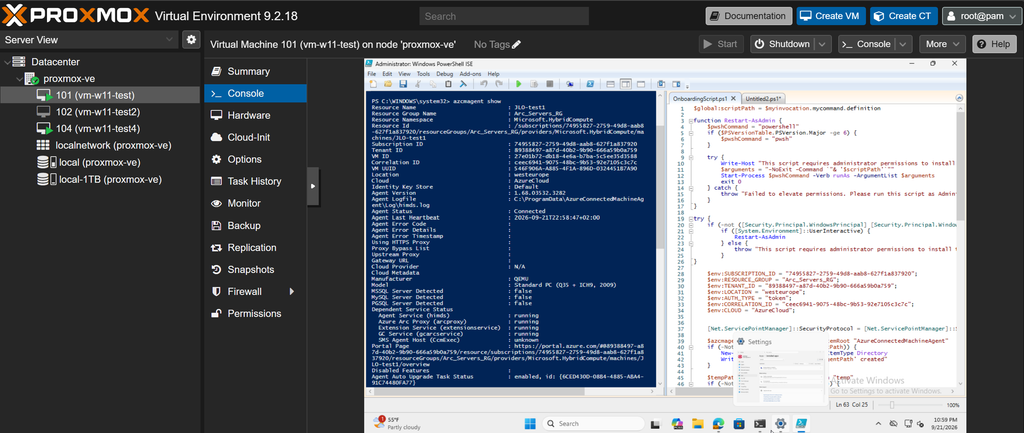Run script with green play icon
This screenshot has width=1024, height=433.
(518, 84)
